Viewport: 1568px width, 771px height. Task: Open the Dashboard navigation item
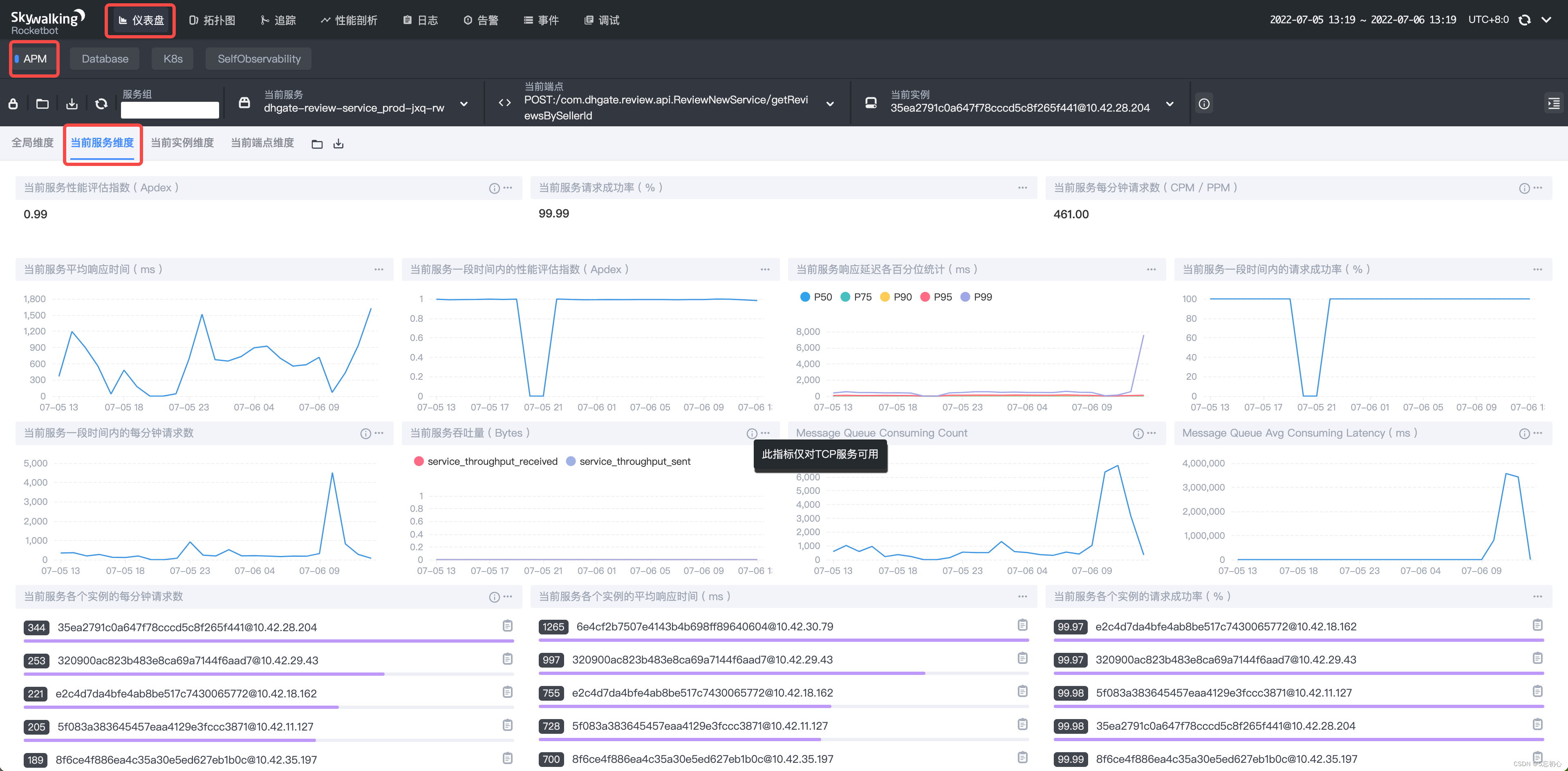[x=141, y=21]
